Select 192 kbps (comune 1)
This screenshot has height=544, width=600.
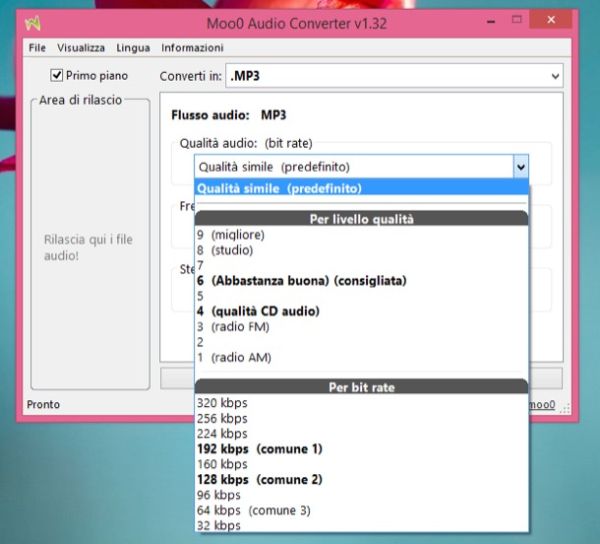coord(259,449)
